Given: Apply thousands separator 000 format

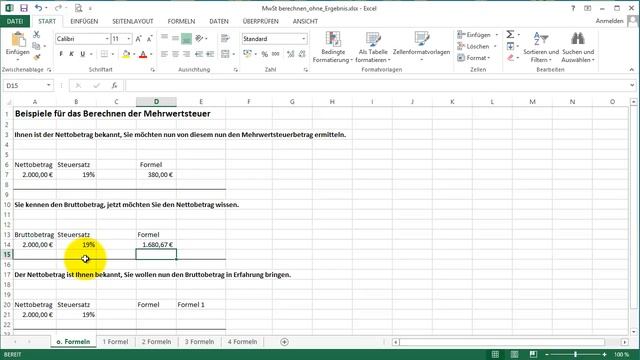Looking at the screenshot, I should (x=276, y=54).
